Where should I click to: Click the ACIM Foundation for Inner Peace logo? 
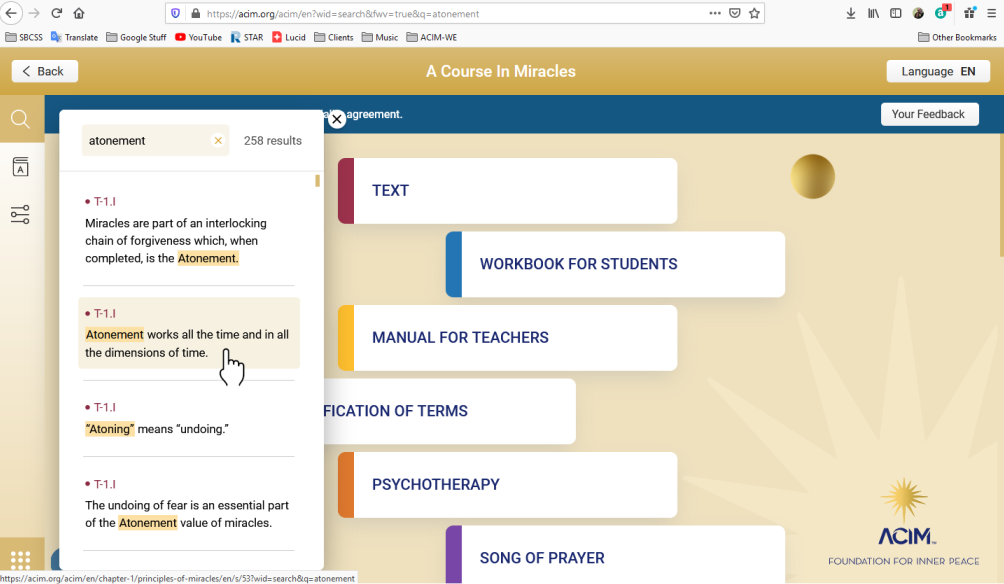(x=903, y=522)
